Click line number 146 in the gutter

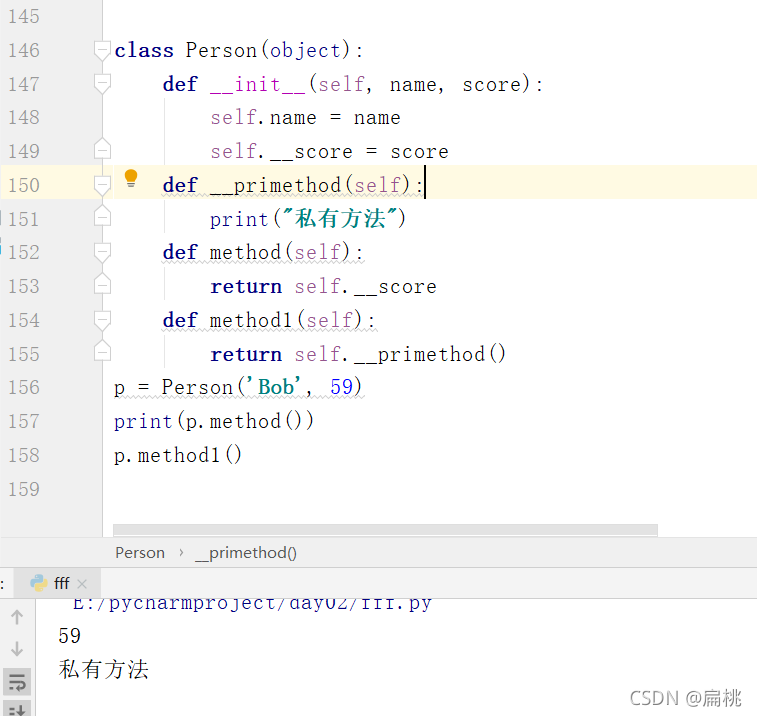pyautogui.click(x=24, y=51)
